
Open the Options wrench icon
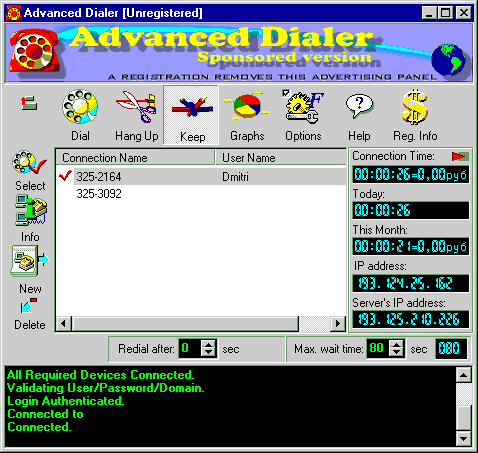[x=303, y=107]
